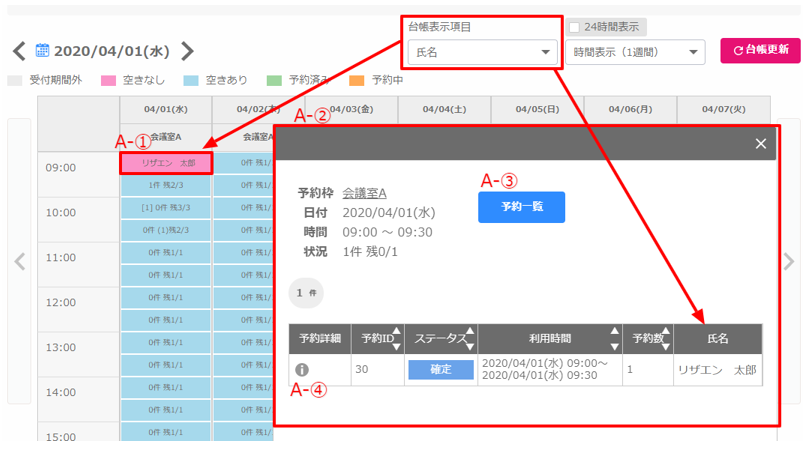Go to previous day with left chevron
The height and width of the screenshot is (450, 808).
tap(18, 51)
